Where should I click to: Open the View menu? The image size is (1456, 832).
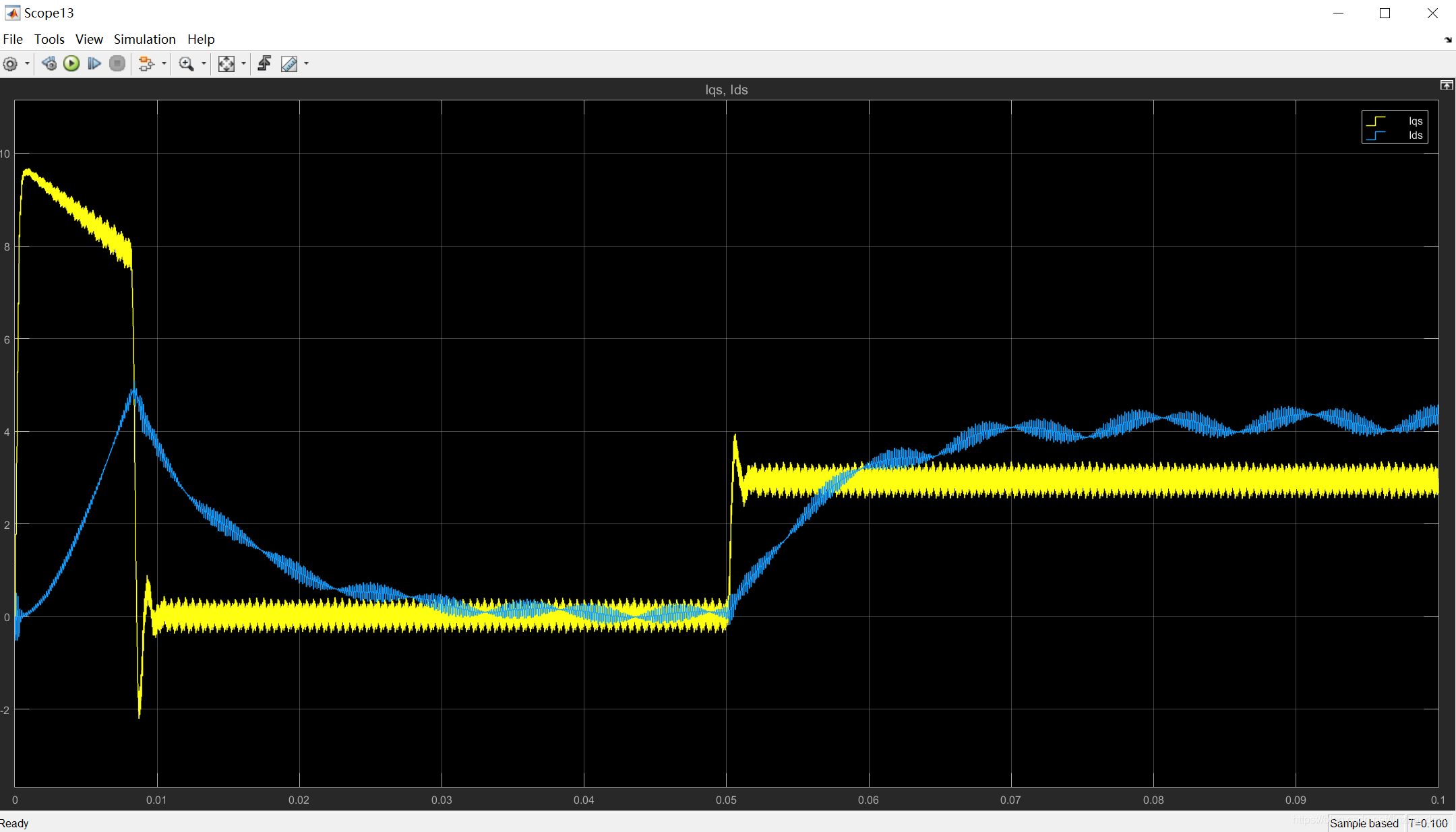[x=89, y=39]
